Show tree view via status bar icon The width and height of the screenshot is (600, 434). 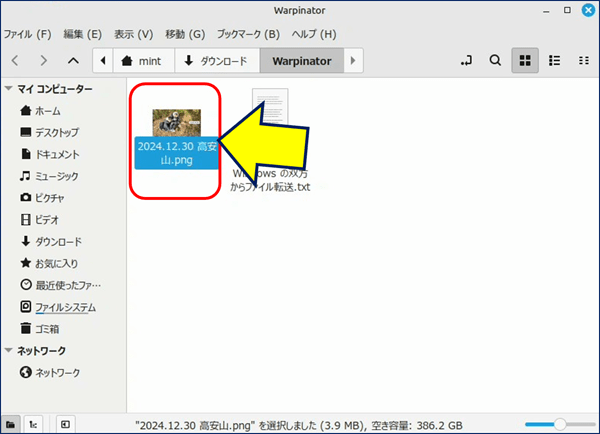(x=33, y=424)
